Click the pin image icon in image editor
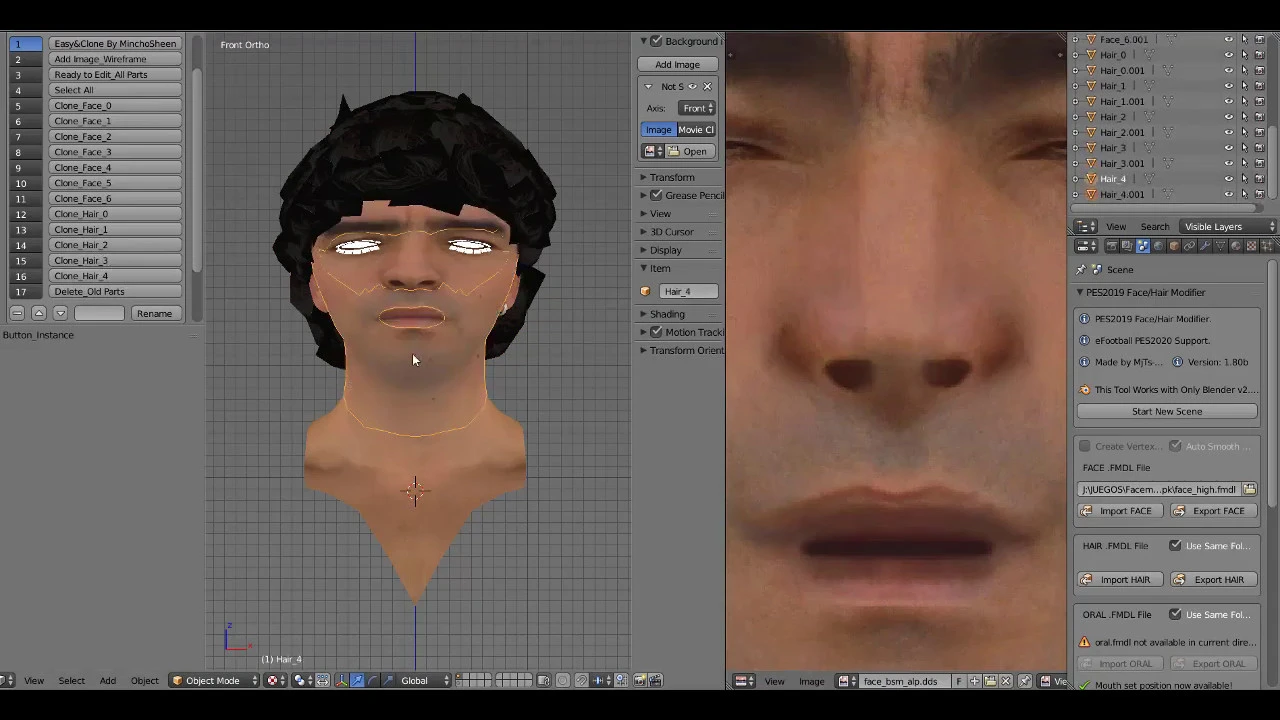The width and height of the screenshot is (1280, 720). [1025, 681]
